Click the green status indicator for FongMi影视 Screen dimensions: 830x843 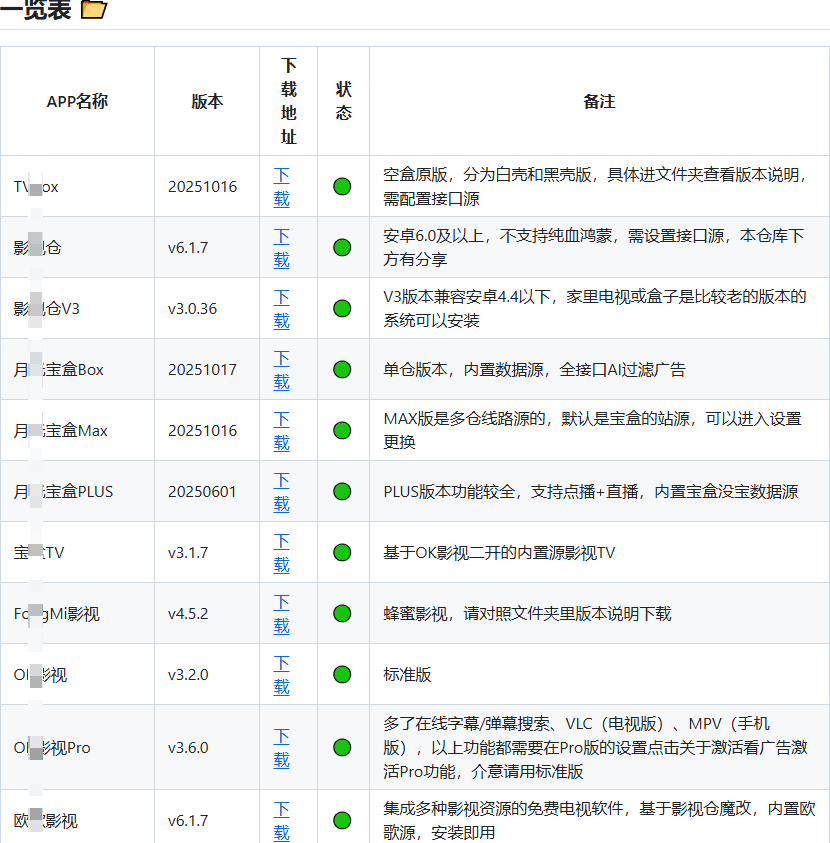pyautogui.click(x=342, y=613)
